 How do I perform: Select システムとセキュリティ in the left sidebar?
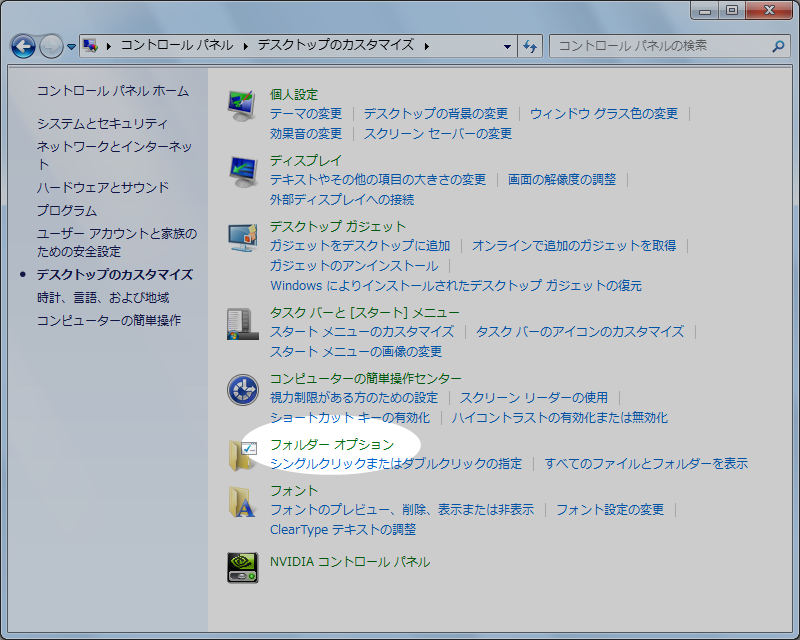click(102, 124)
